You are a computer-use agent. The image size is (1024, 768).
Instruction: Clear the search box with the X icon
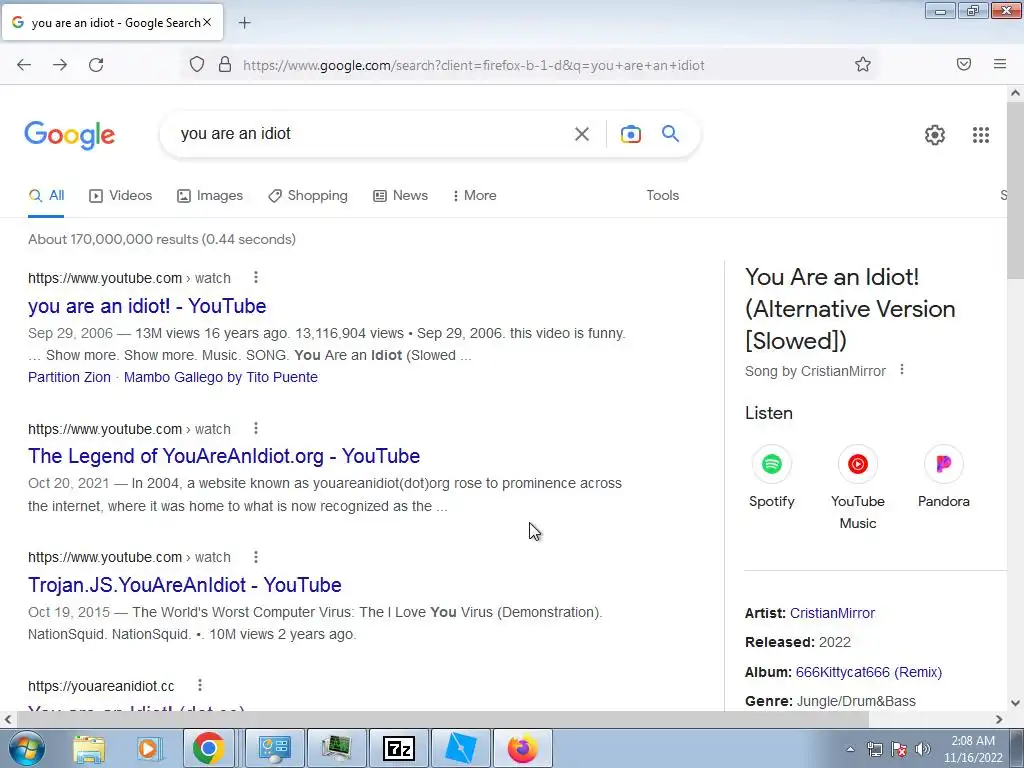(581, 134)
